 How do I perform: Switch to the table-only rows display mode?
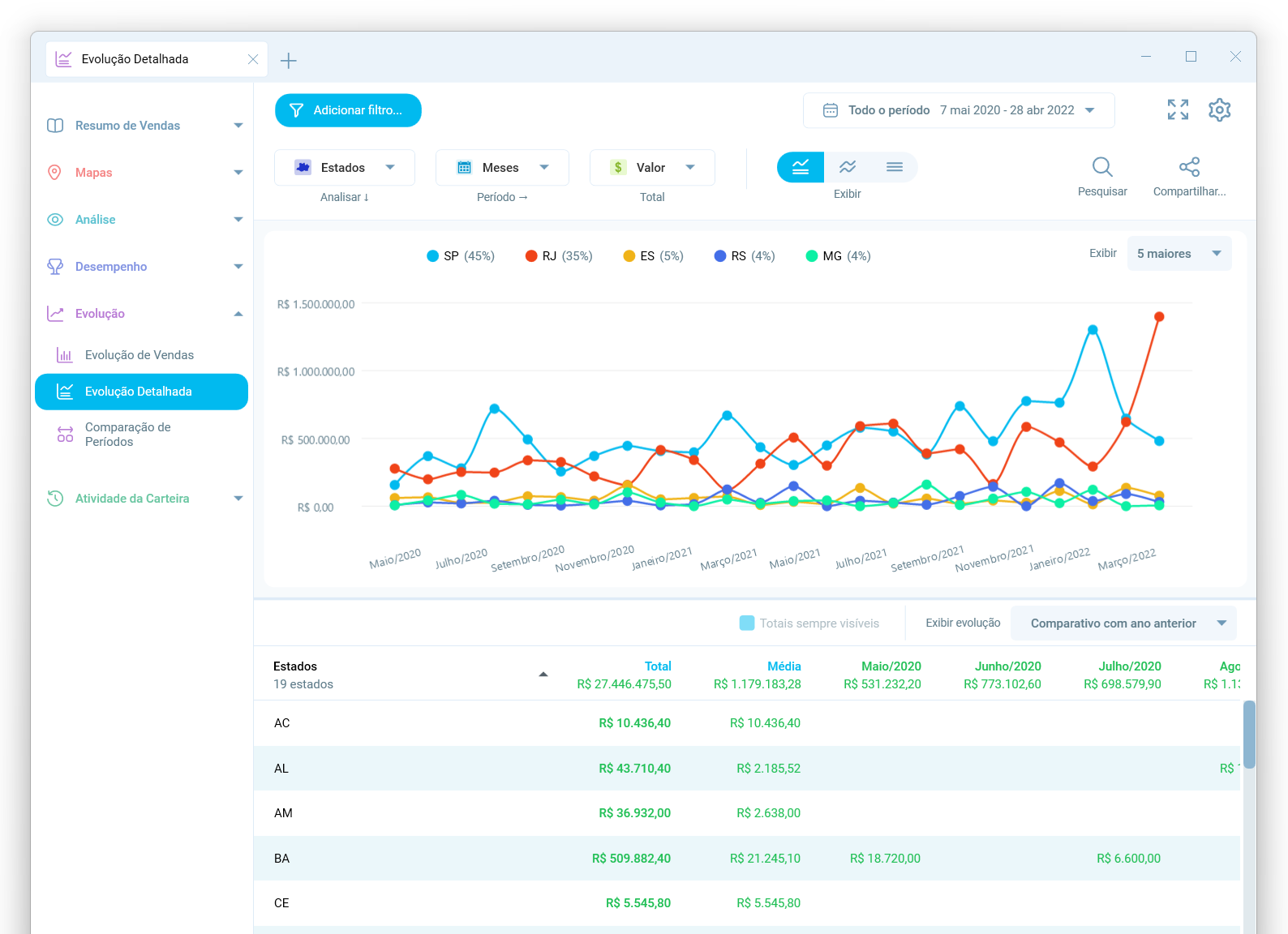pyautogui.click(x=895, y=167)
